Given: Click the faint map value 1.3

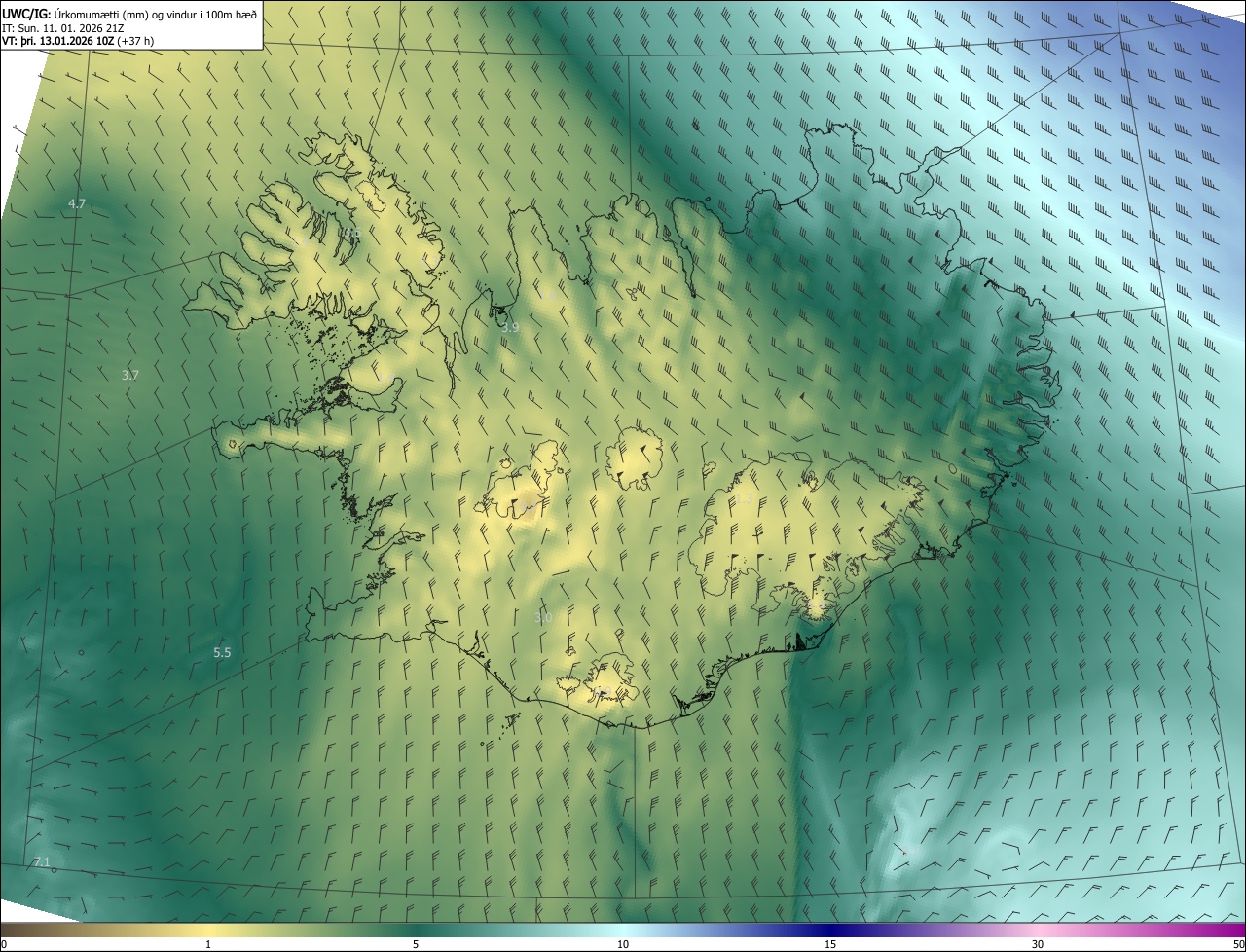Looking at the screenshot, I should [744, 498].
